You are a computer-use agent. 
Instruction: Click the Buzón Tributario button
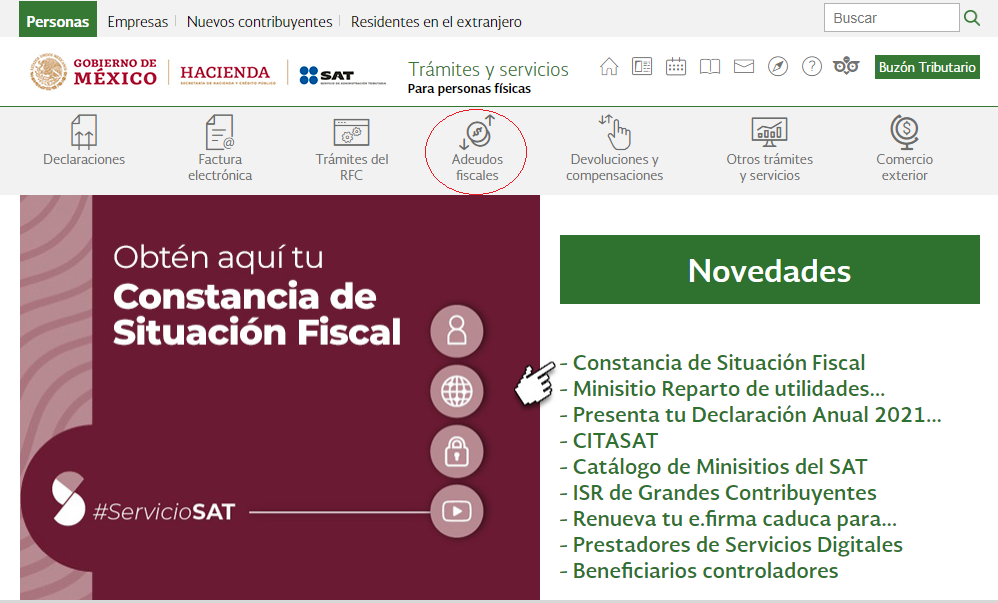coord(926,67)
